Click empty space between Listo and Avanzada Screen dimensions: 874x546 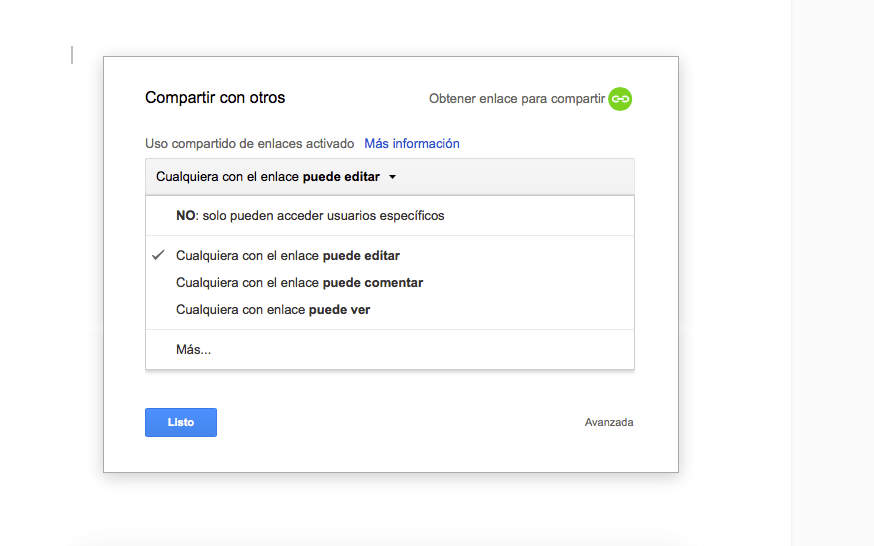click(x=400, y=422)
